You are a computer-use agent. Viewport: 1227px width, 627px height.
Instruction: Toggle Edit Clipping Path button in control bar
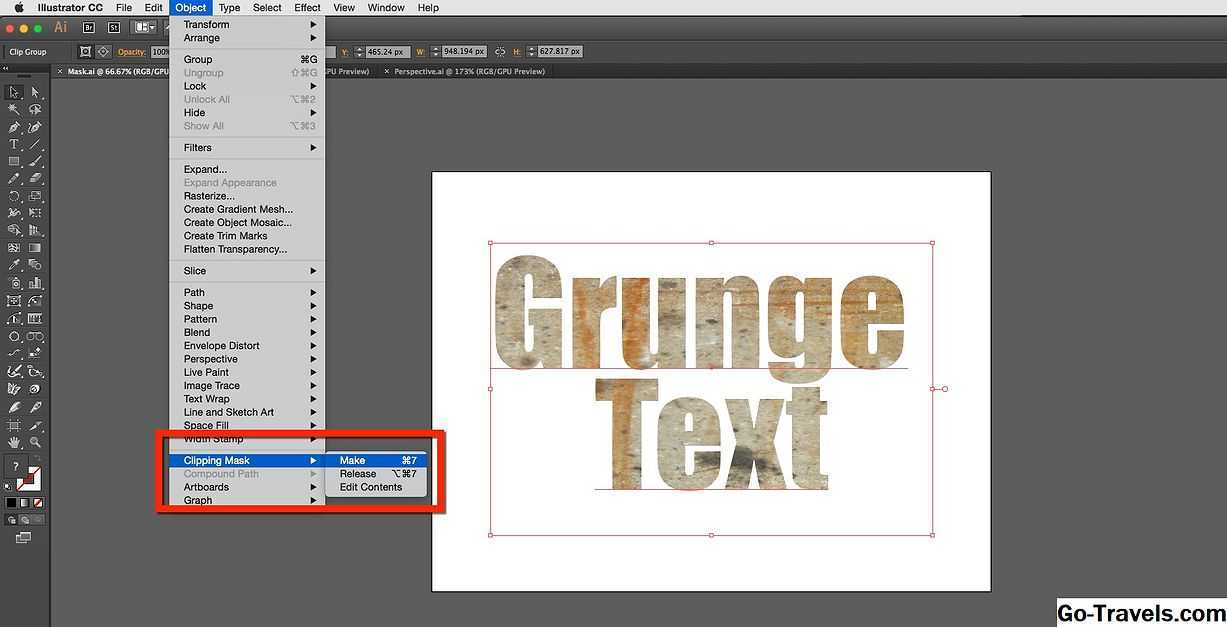point(85,51)
